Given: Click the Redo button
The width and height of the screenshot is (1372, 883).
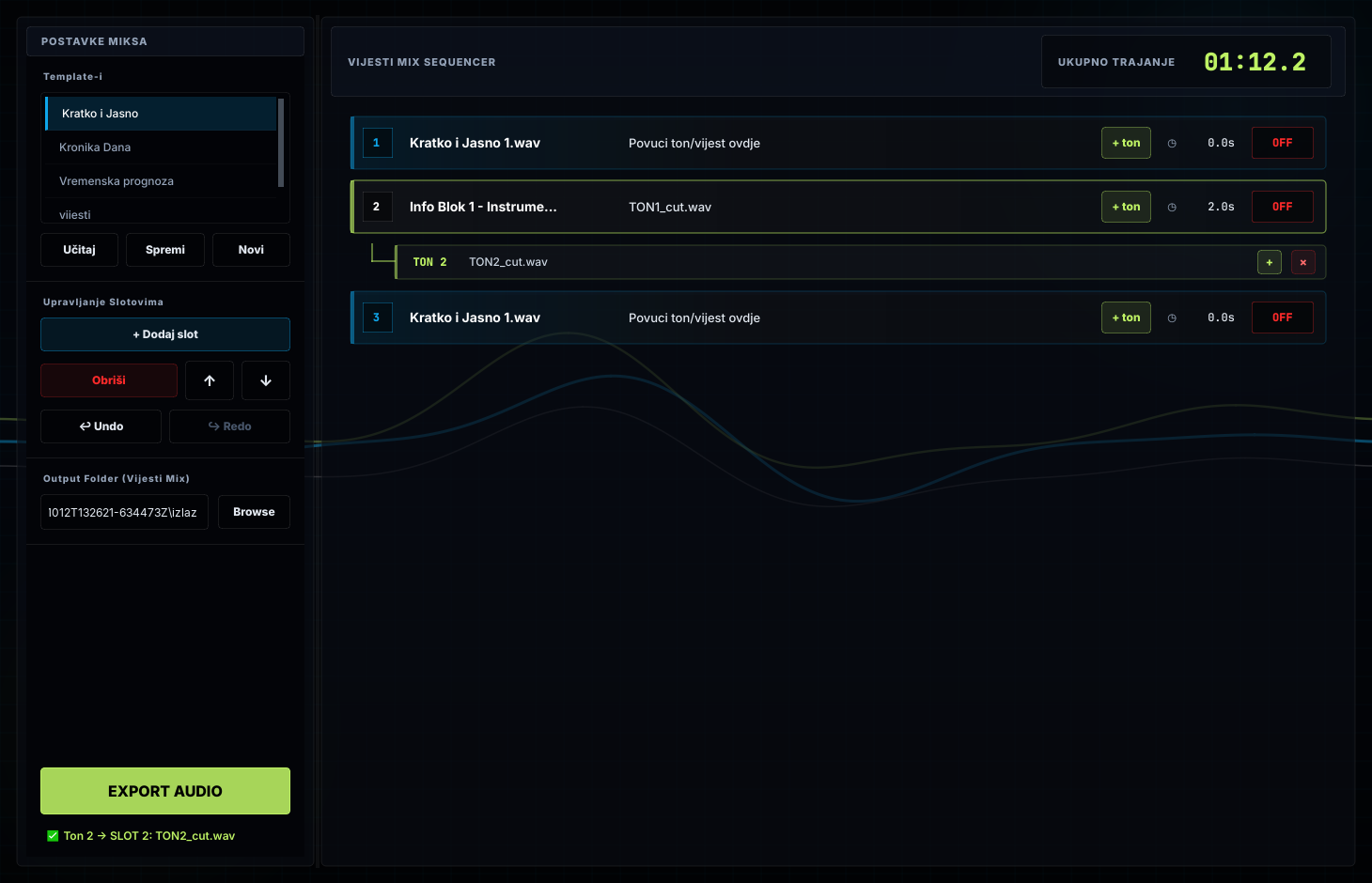Looking at the screenshot, I should [229, 426].
